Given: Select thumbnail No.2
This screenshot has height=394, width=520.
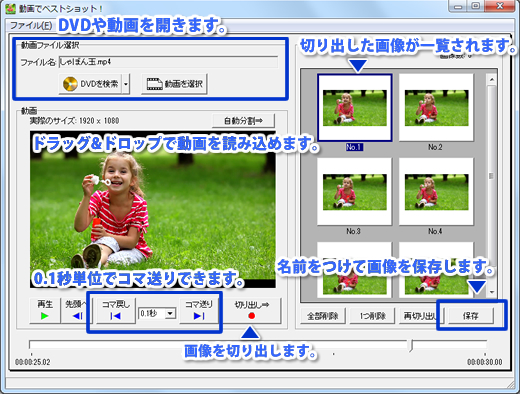Looking at the screenshot, I should coord(436,108).
